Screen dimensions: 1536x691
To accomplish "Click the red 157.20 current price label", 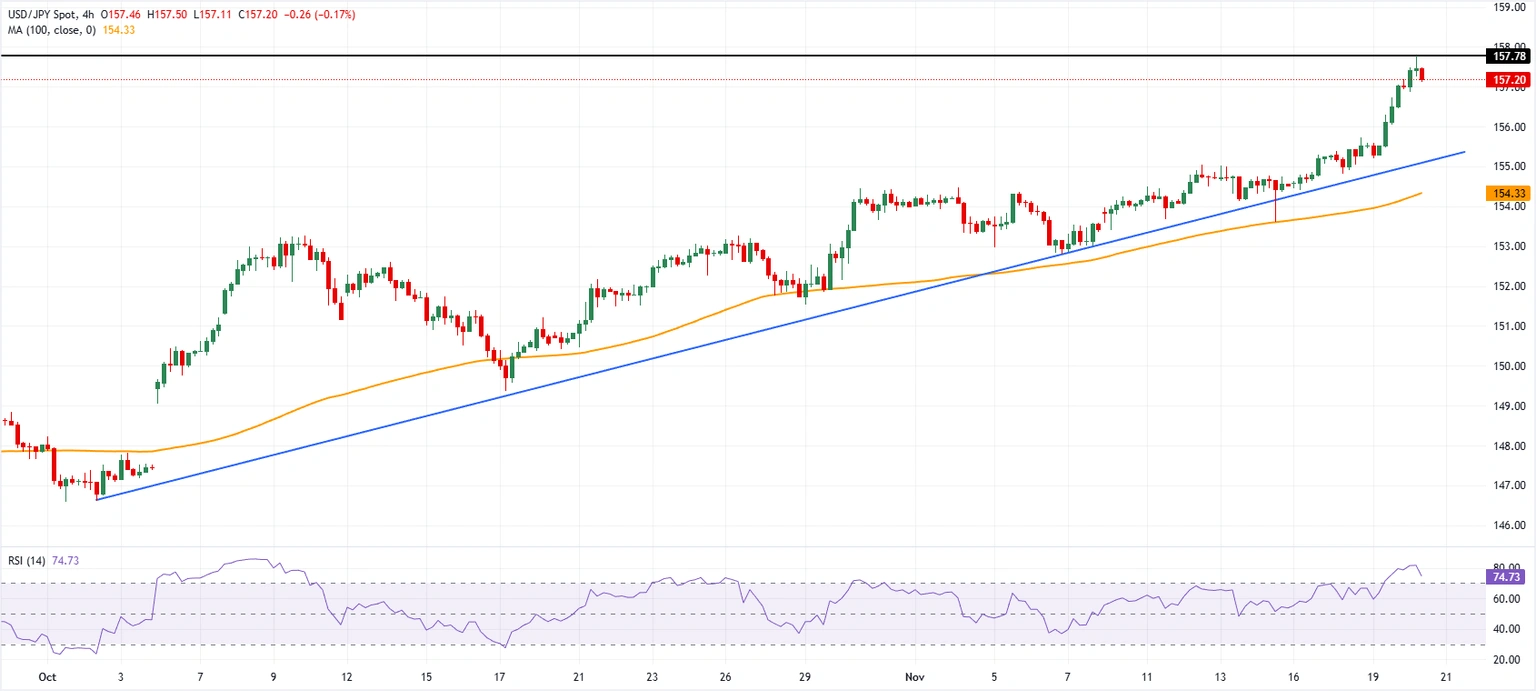I will coord(1508,79).
